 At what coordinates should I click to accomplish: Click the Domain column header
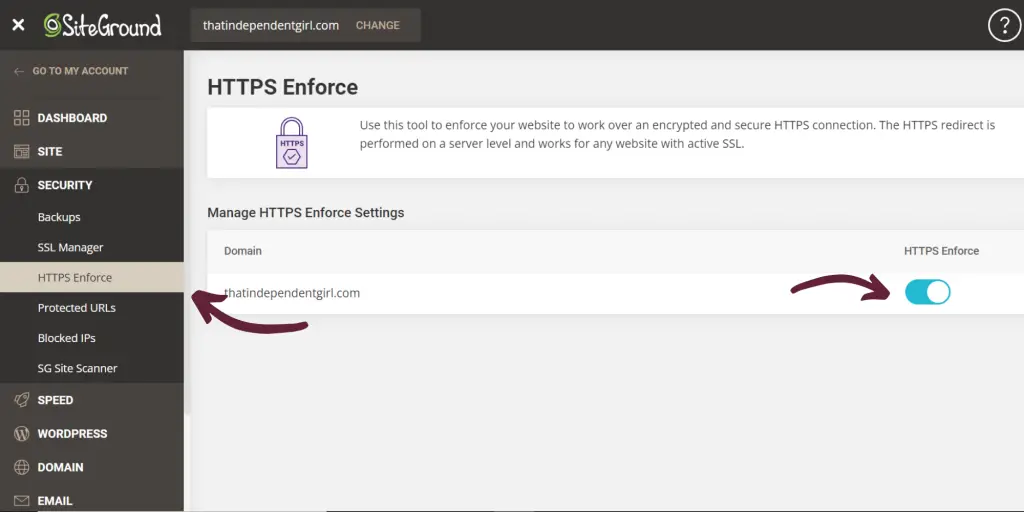coord(243,251)
